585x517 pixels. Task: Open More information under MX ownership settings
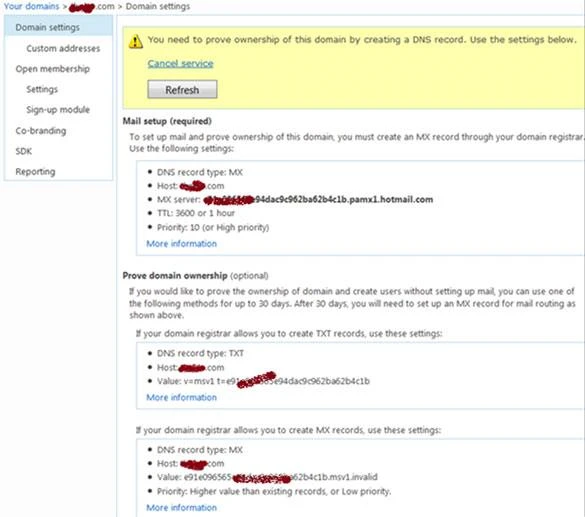pyautogui.click(x=181, y=507)
